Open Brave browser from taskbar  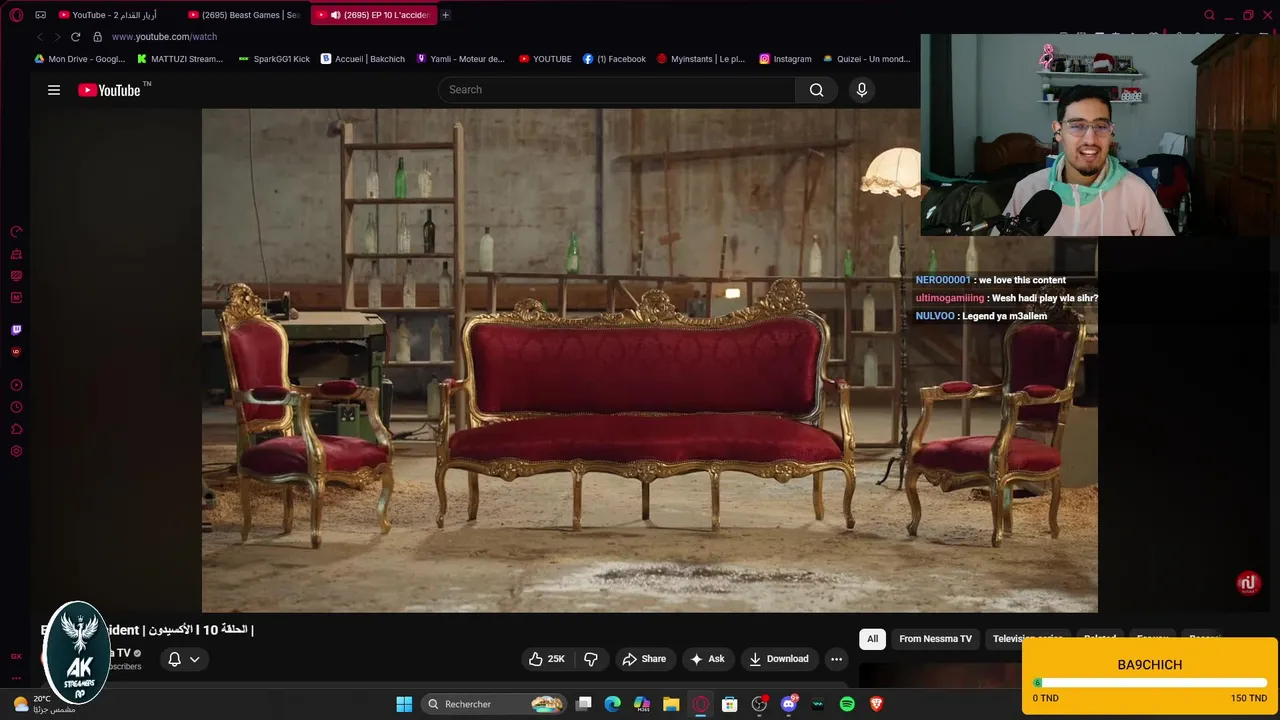pos(877,704)
